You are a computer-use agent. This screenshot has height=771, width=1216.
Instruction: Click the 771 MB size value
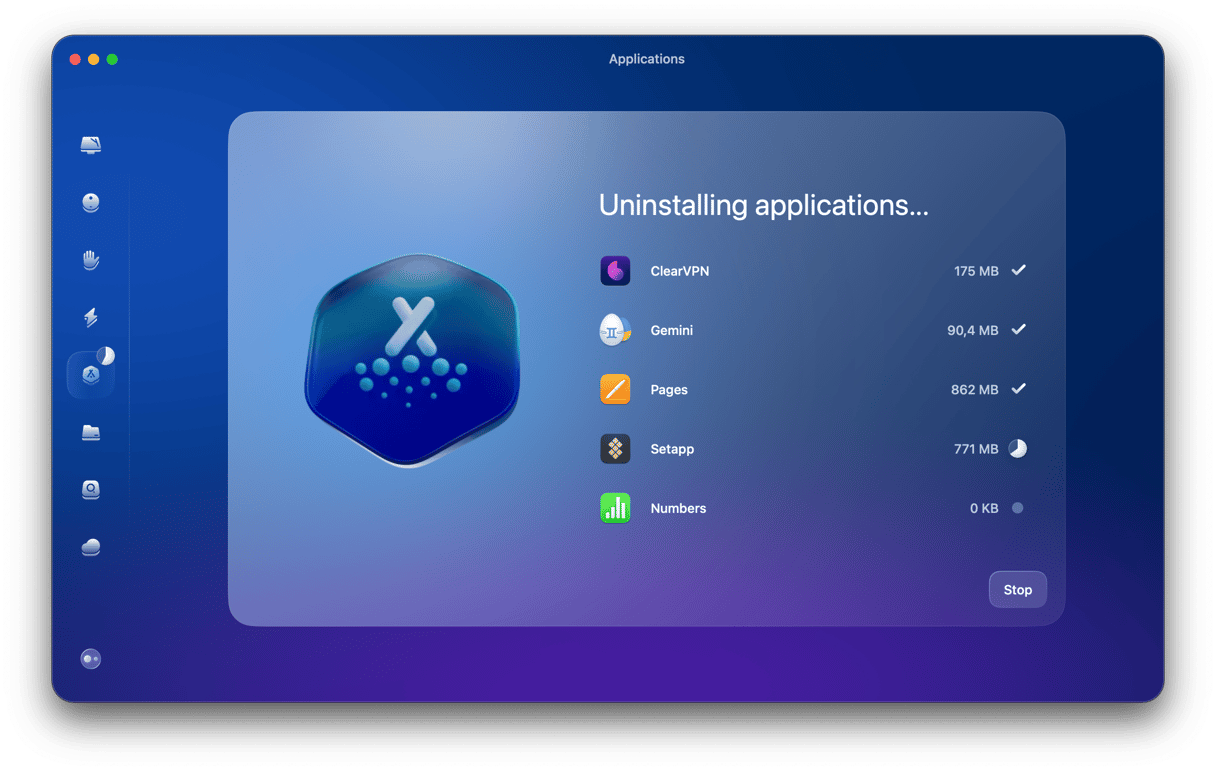[x=976, y=449]
